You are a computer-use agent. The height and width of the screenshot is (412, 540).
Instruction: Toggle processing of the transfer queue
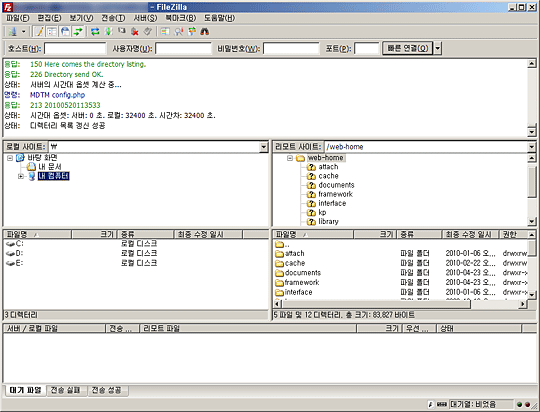pos(108,32)
